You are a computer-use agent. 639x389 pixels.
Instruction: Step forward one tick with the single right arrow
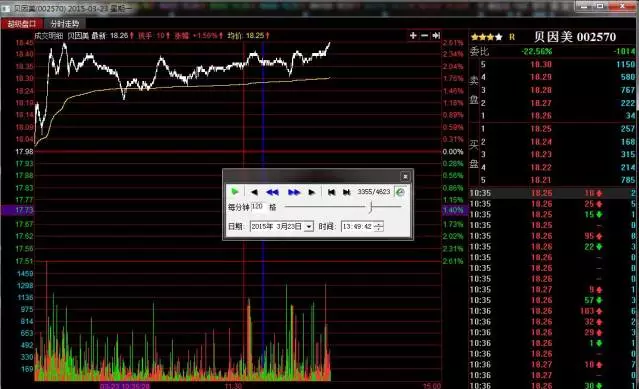point(312,192)
